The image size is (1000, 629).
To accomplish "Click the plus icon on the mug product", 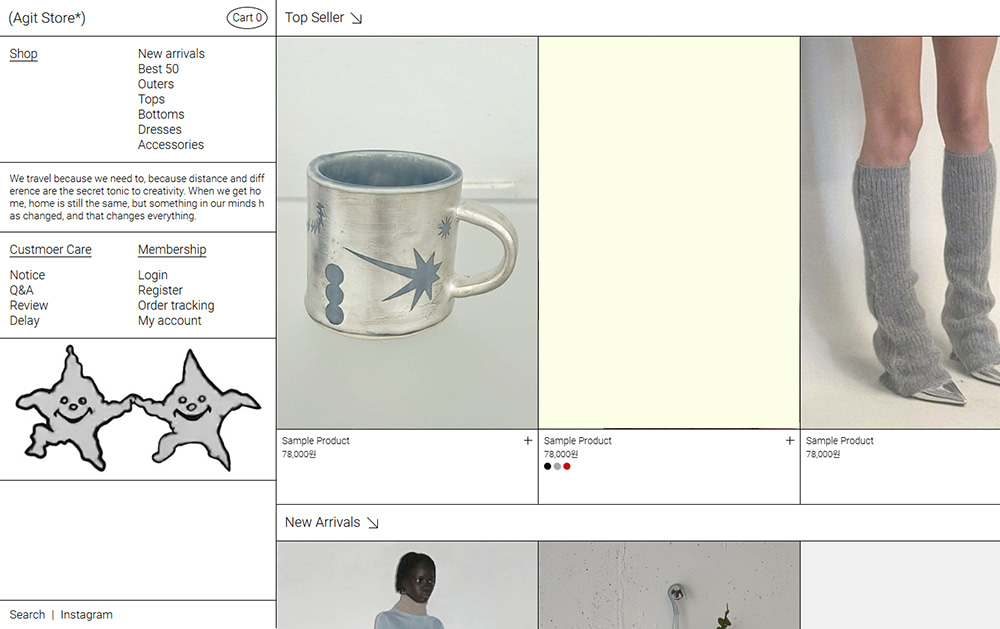I will (x=527, y=440).
